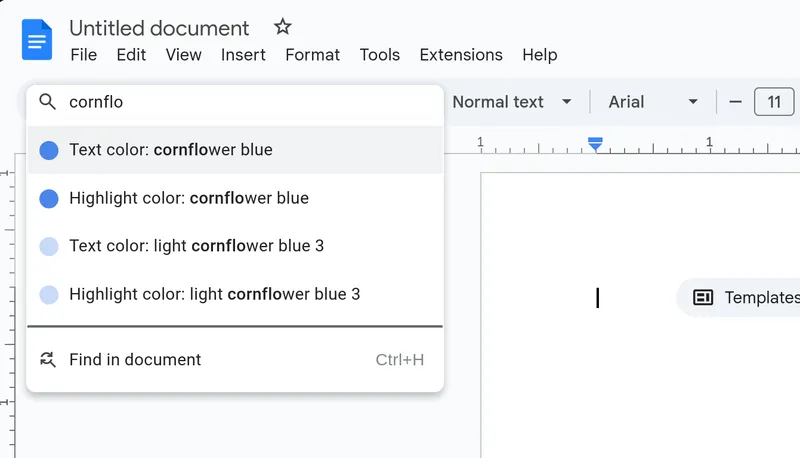Click the Templates button

[739, 297]
